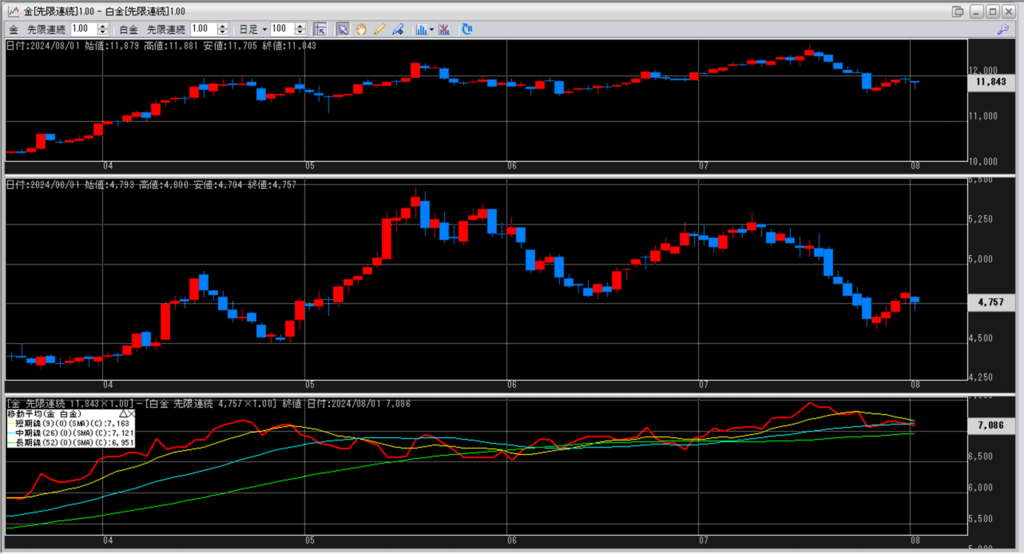Expand the bar chart icon dropdown arrow
Screen dimensions: 1024x554
point(431,29)
